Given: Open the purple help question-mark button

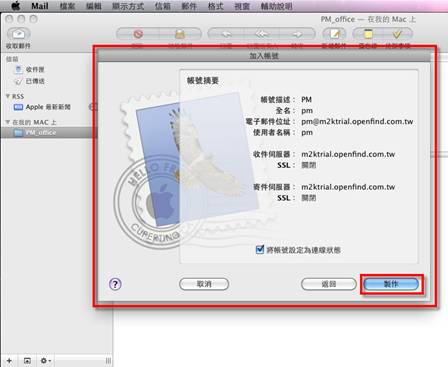Looking at the screenshot, I should pos(115,284).
